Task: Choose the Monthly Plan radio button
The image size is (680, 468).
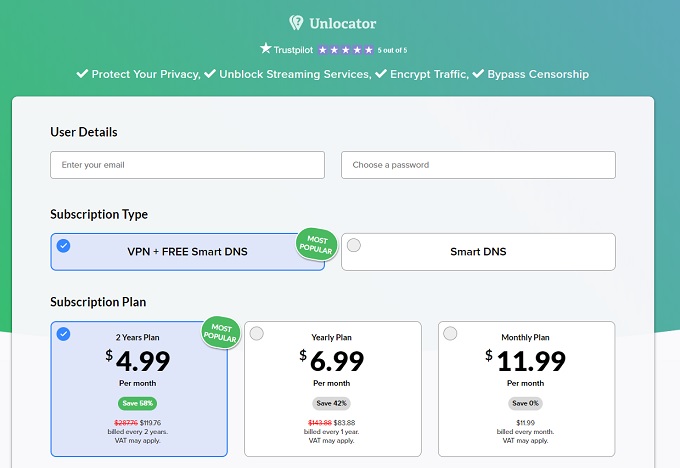Action: pos(450,333)
